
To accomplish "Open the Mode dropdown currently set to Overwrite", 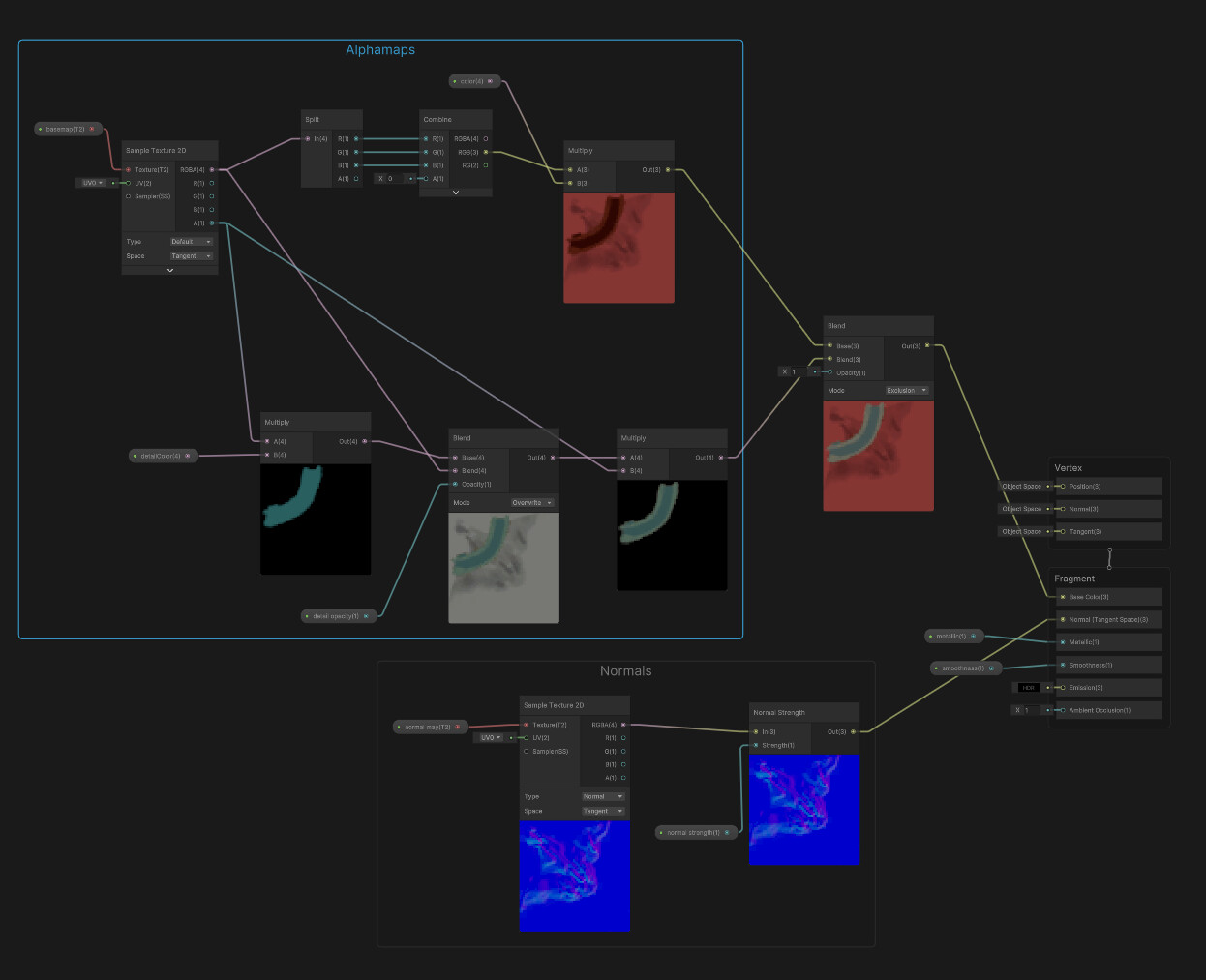I will [x=530, y=502].
